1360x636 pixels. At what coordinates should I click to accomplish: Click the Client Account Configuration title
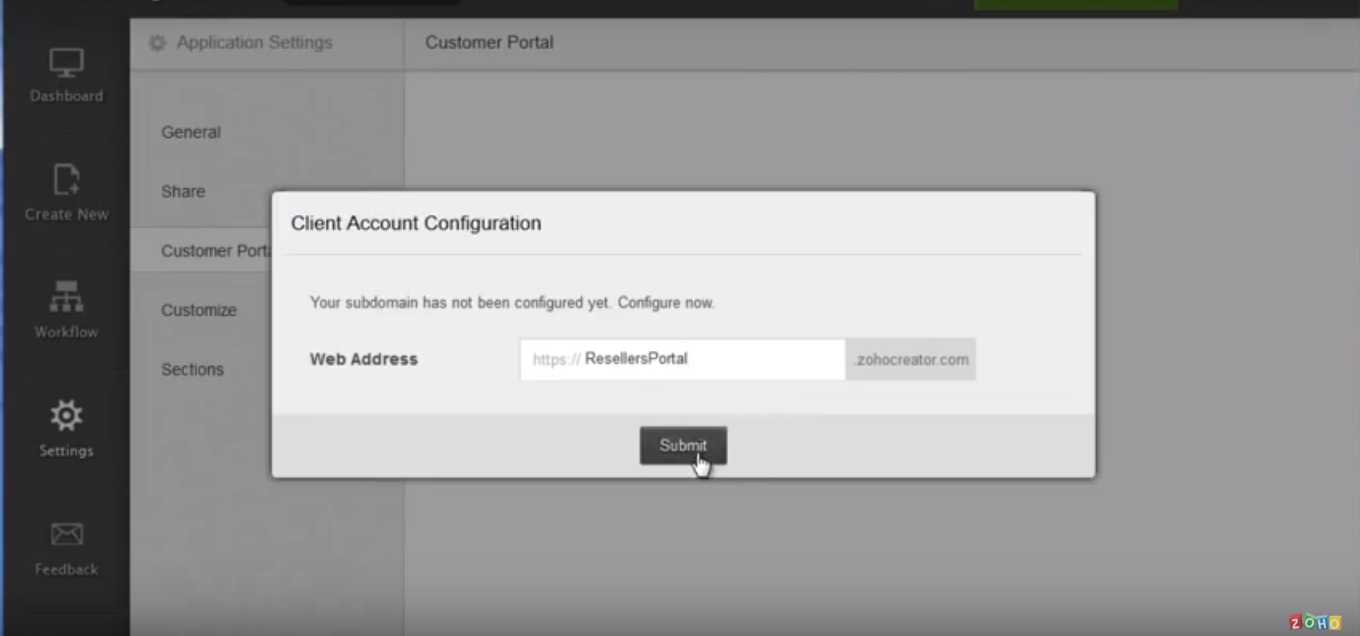(416, 223)
